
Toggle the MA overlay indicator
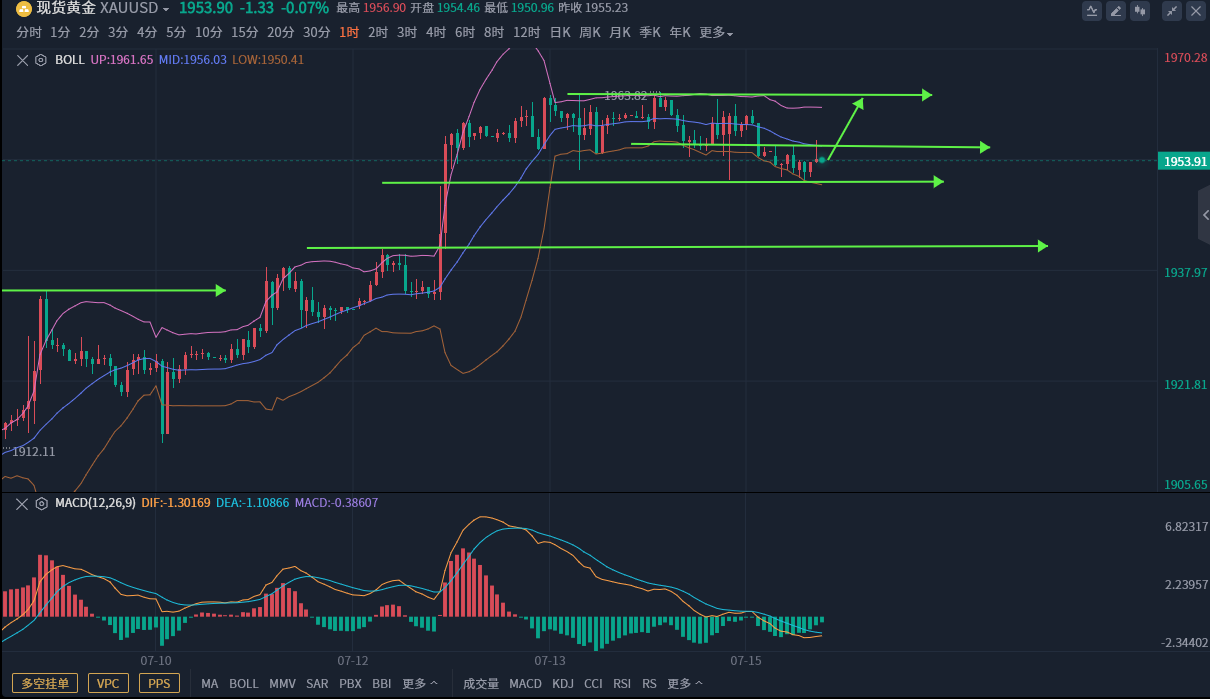coord(209,684)
